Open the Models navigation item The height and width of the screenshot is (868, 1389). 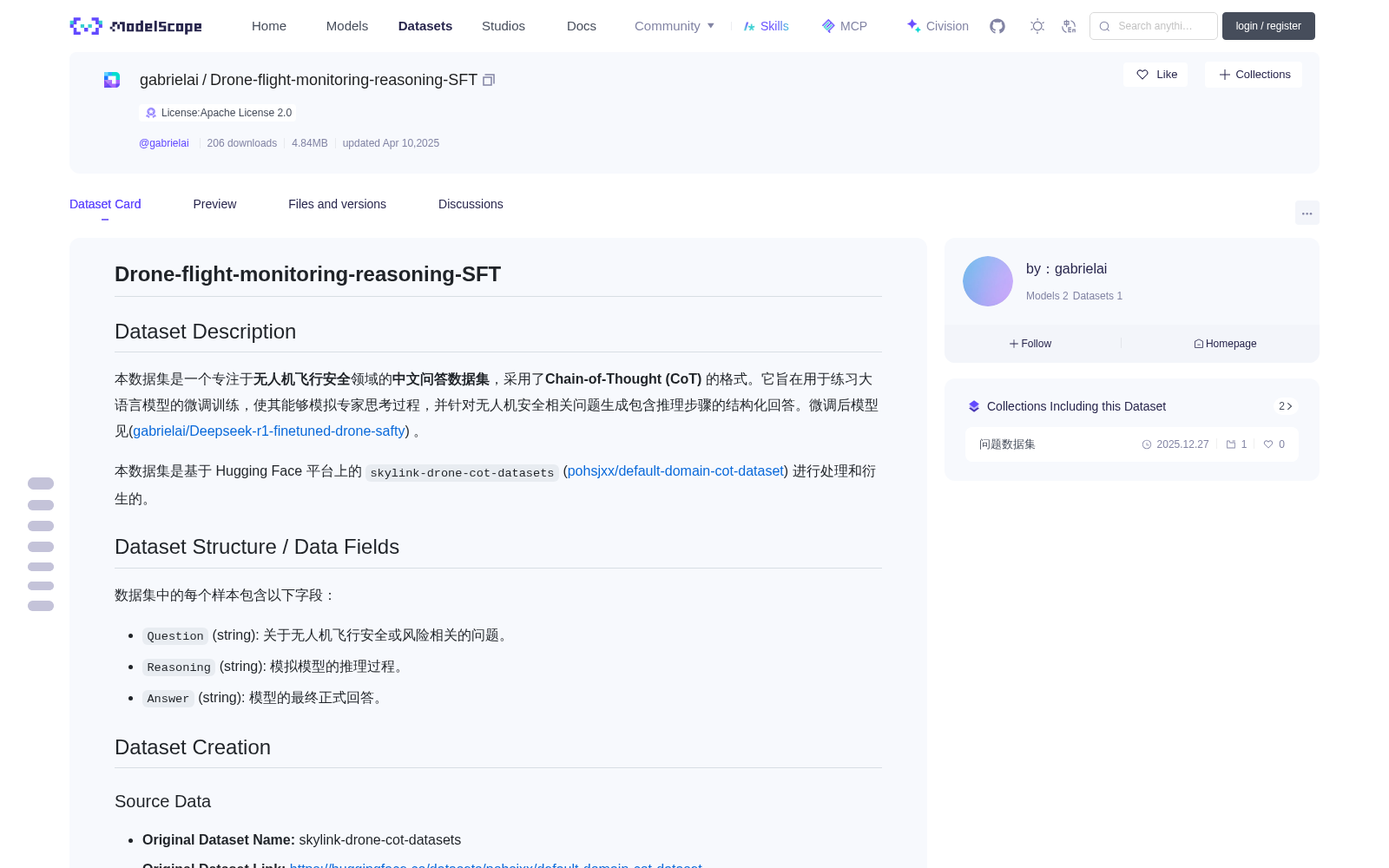click(347, 26)
